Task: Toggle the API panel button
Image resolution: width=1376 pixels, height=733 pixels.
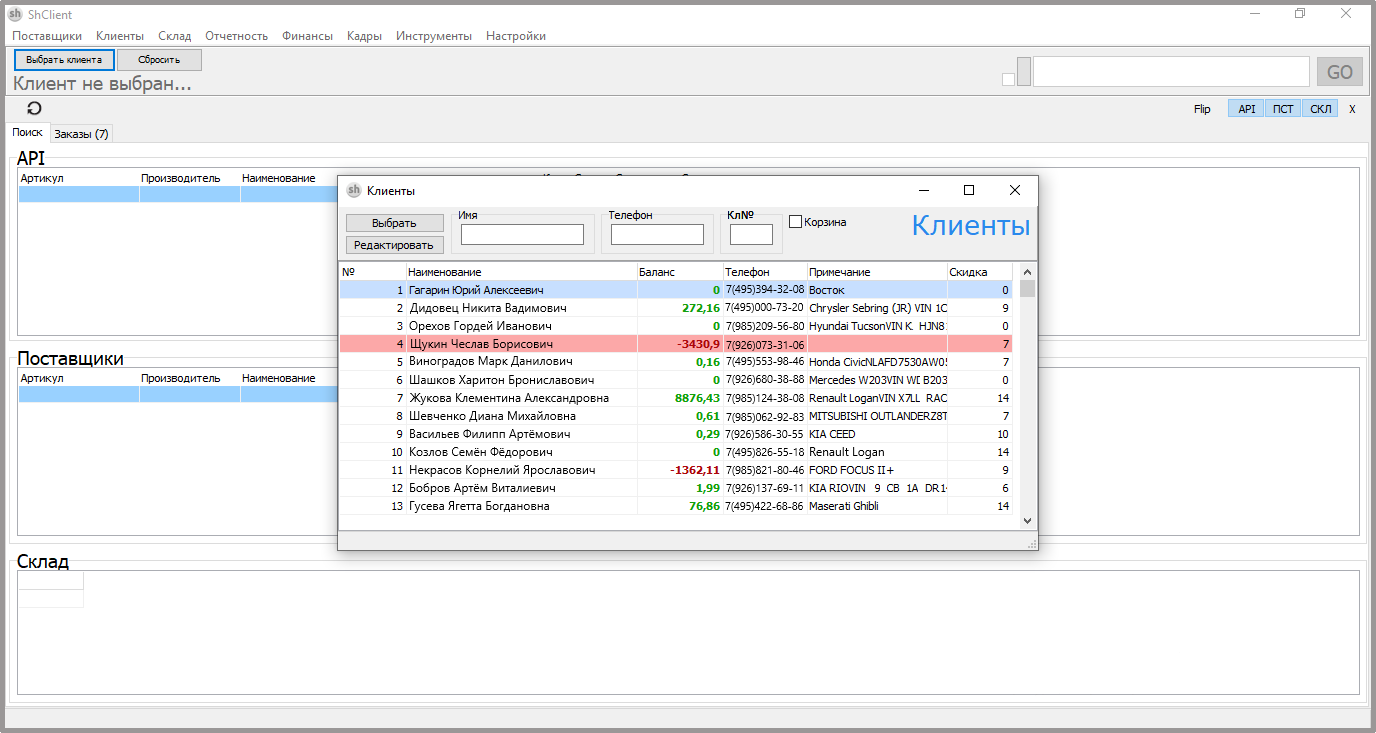Action: (x=1246, y=109)
